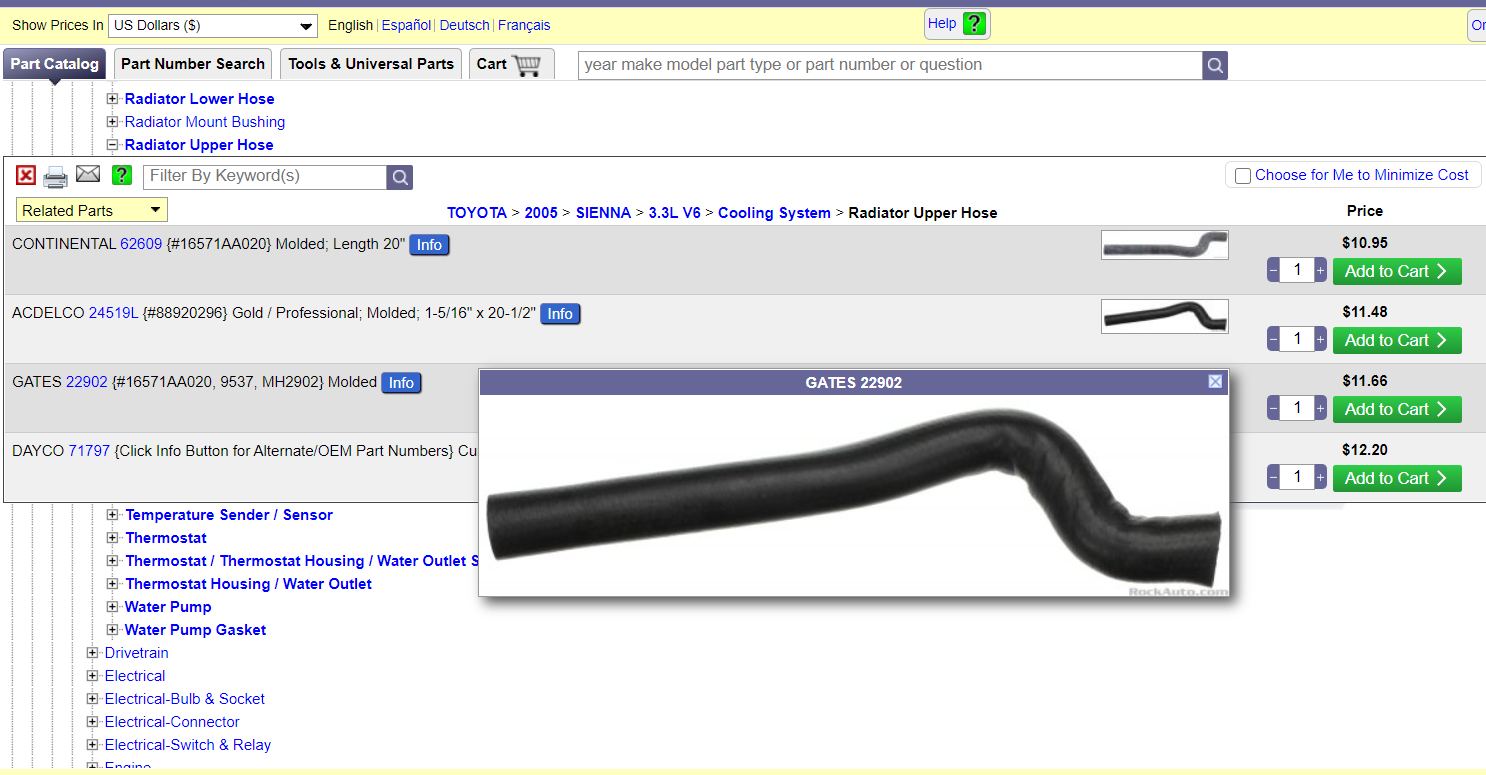Expand the Drivetrain category
Viewport: 1486px width, 775px height.
point(93,653)
